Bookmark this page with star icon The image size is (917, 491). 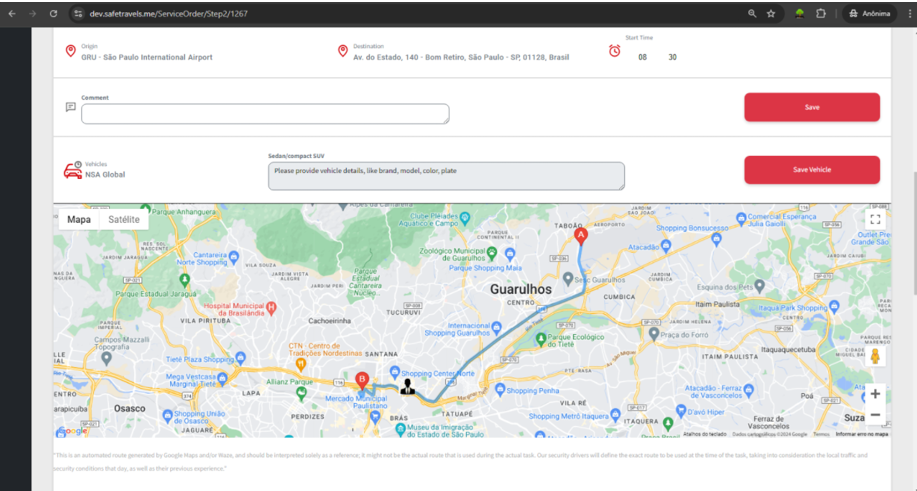pos(771,14)
